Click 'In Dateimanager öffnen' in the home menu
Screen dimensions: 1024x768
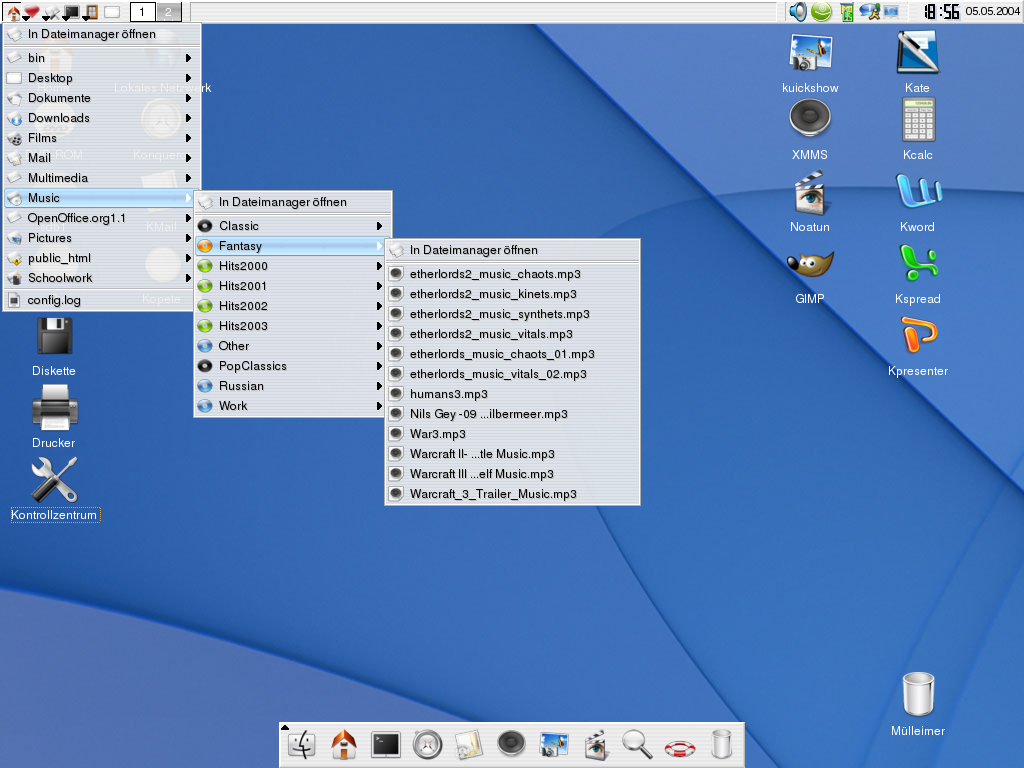click(x=103, y=34)
